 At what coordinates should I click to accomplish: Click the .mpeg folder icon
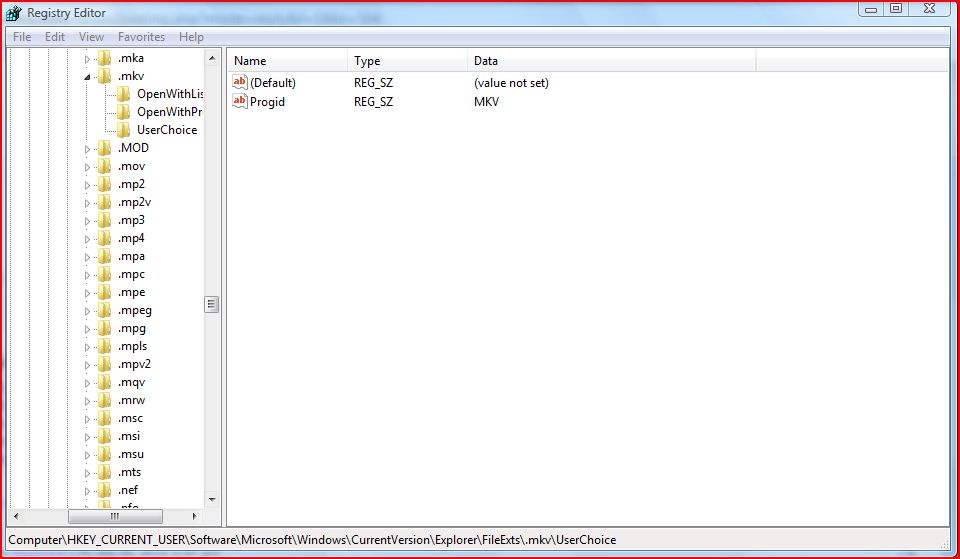click(x=105, y=310)
